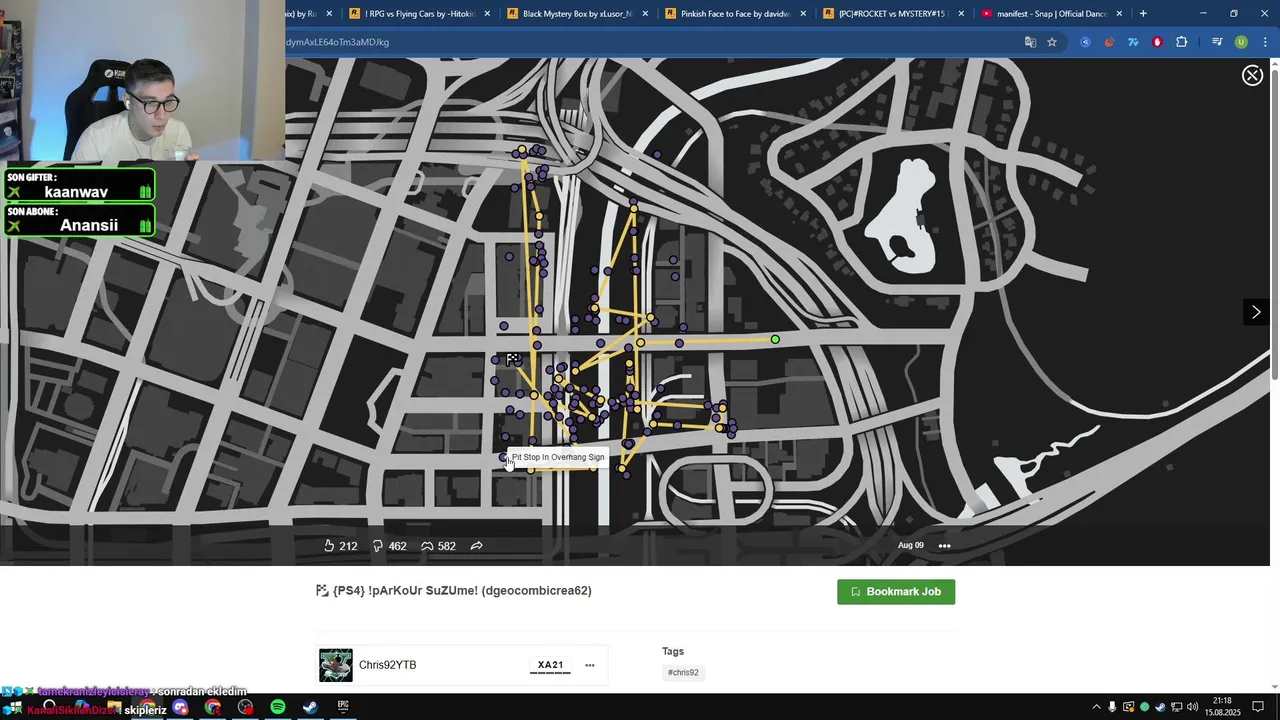Open the Chrome profile avatar
1280x720 pixels.
click(1241, 42)
